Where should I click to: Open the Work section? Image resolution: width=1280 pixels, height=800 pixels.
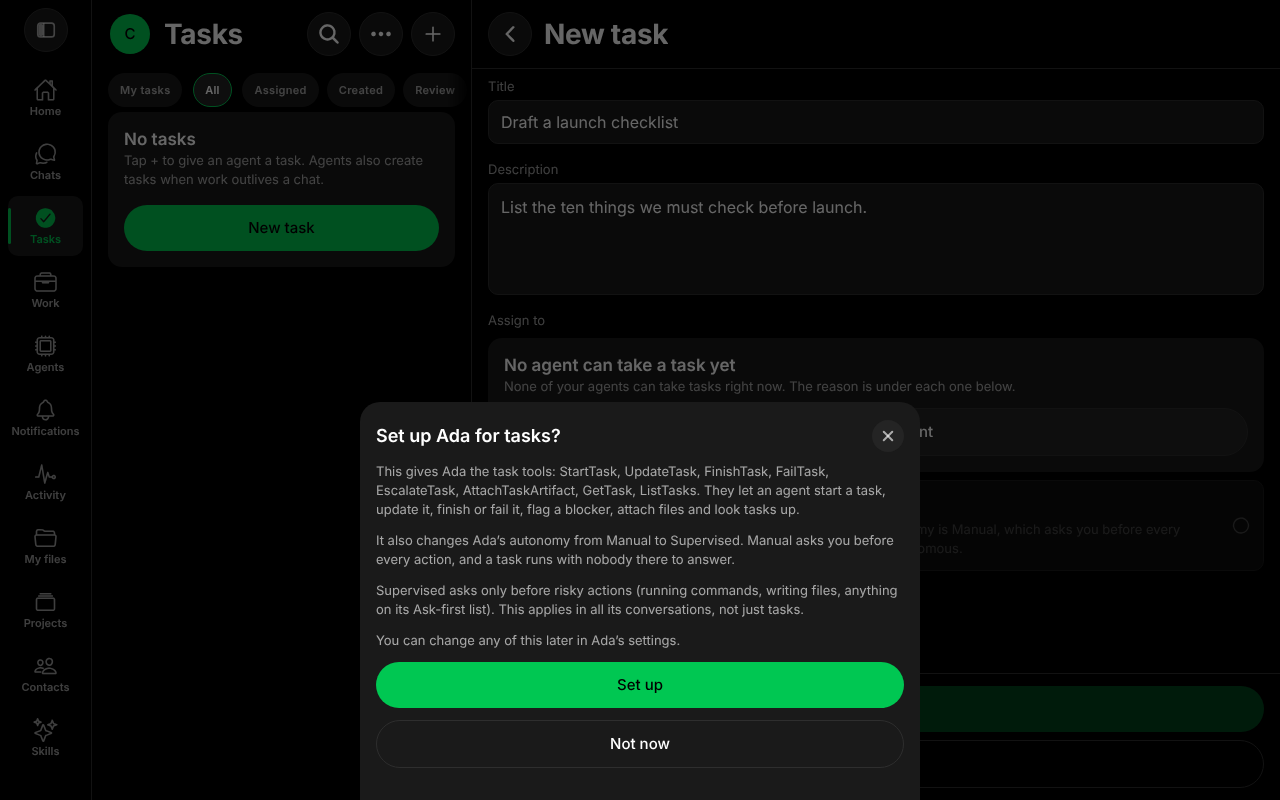pos(45,290)
